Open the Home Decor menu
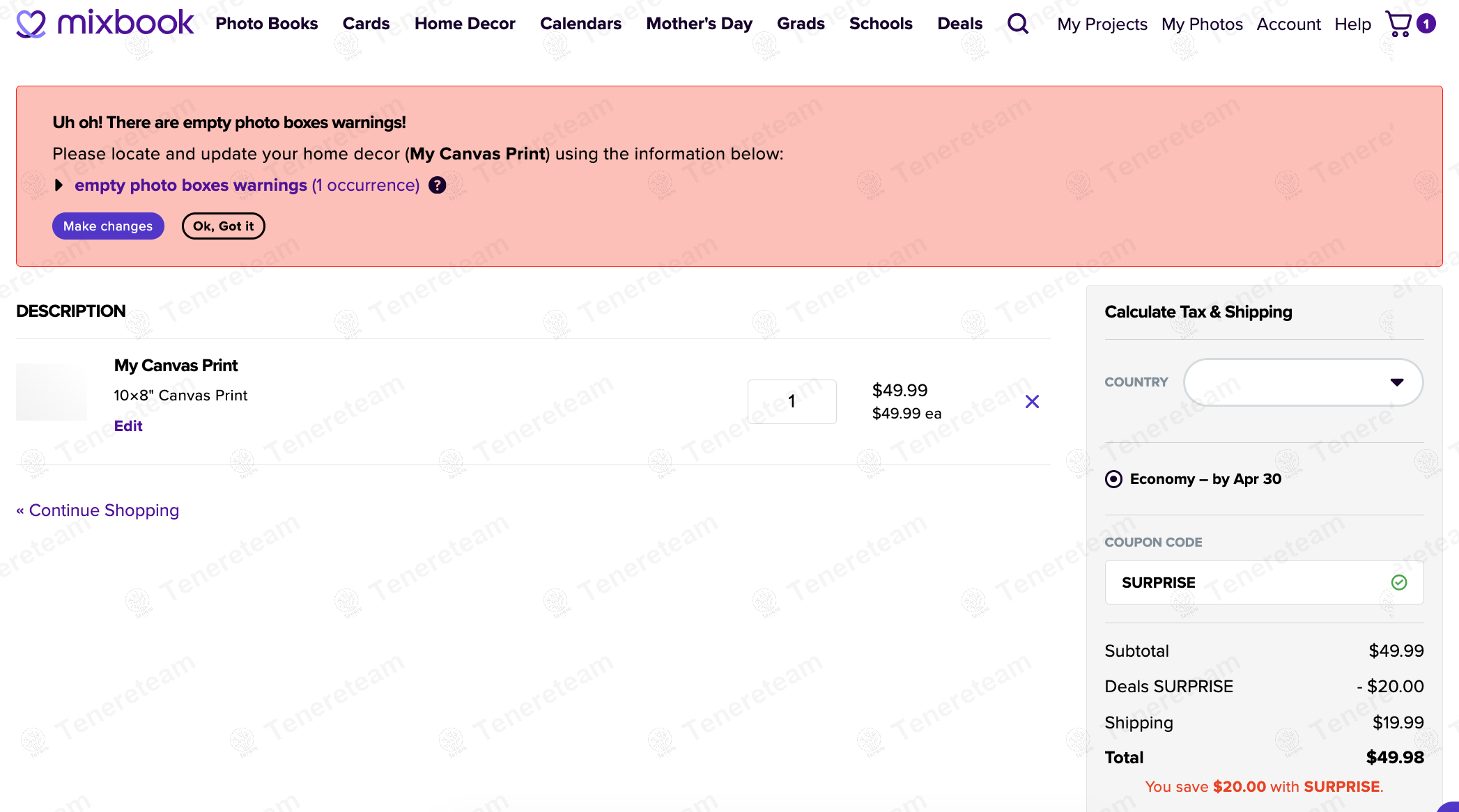Viewport: 1459px width, 812px height. [x=465, y=24]
